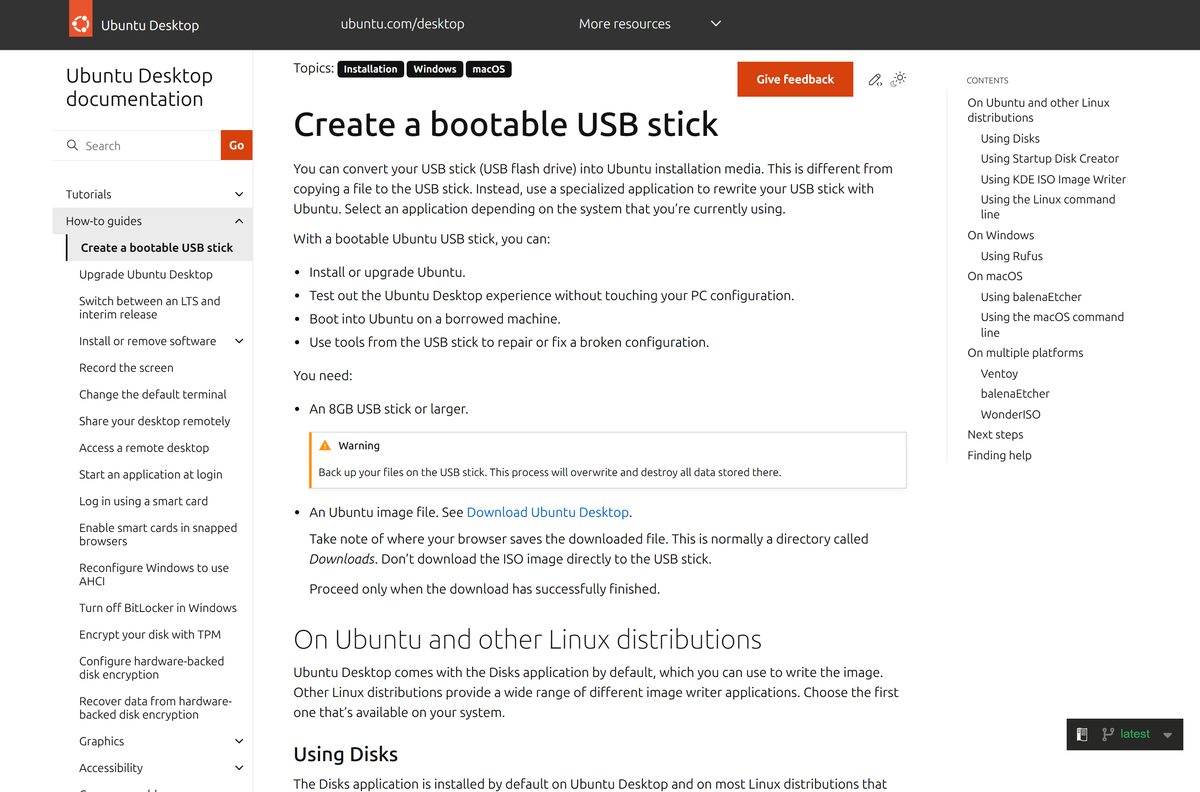Open the Download Ubuntu Desktop link
Viewport: 1200px width, 792px height.
(x=548, y=512)
